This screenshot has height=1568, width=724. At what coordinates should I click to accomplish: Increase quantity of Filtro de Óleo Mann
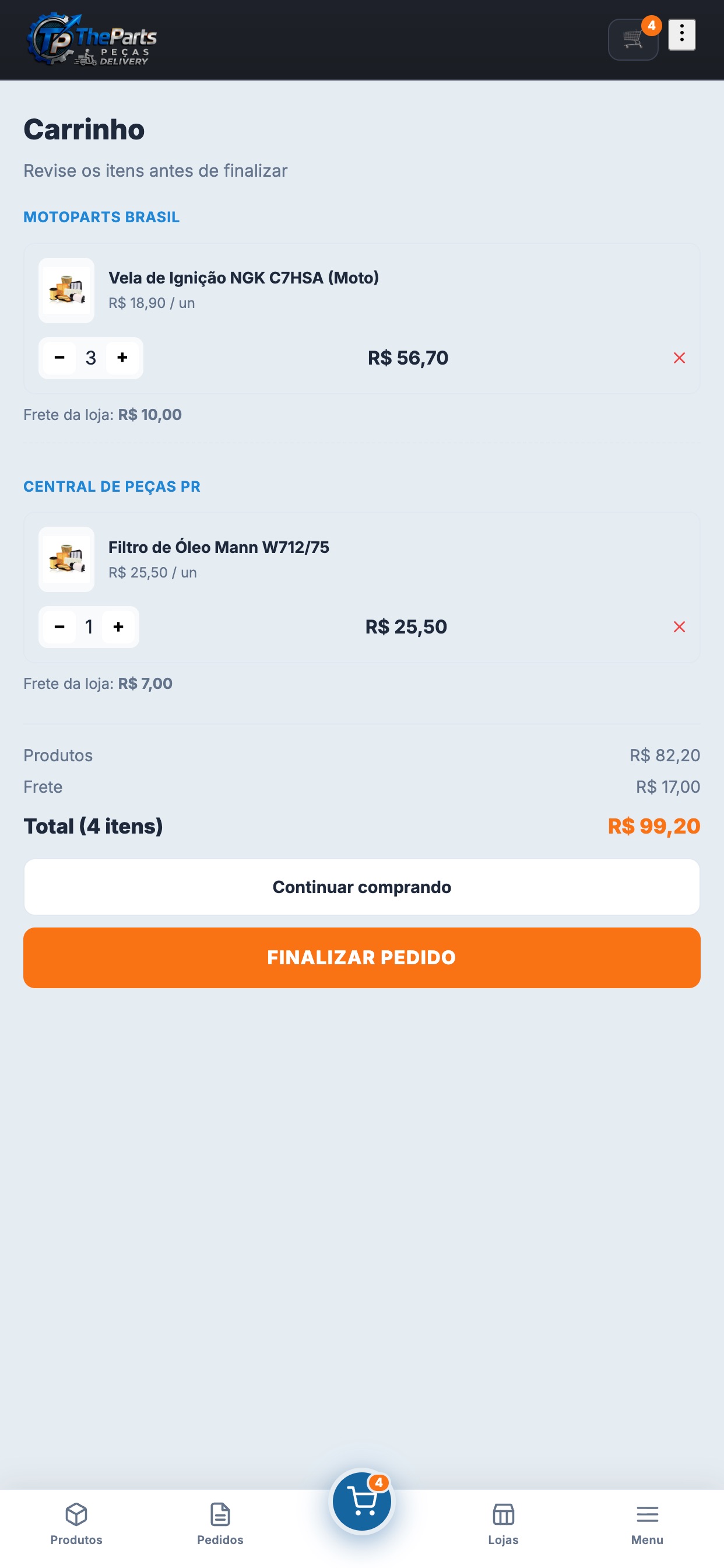(x=119, y=626)
